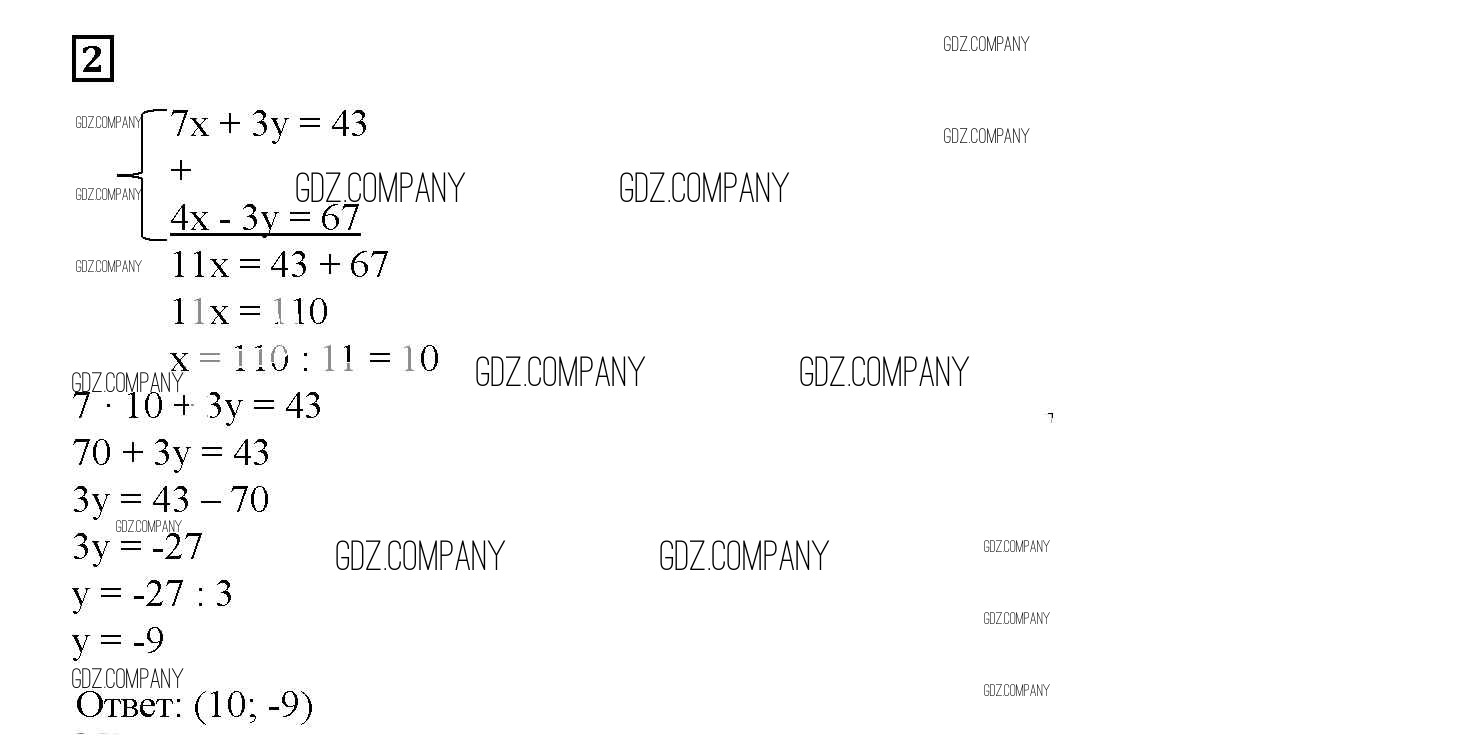Click the result line y = -9
Image resolution: width=1460 pixels, height=745 pixels.
coord(118,640)
